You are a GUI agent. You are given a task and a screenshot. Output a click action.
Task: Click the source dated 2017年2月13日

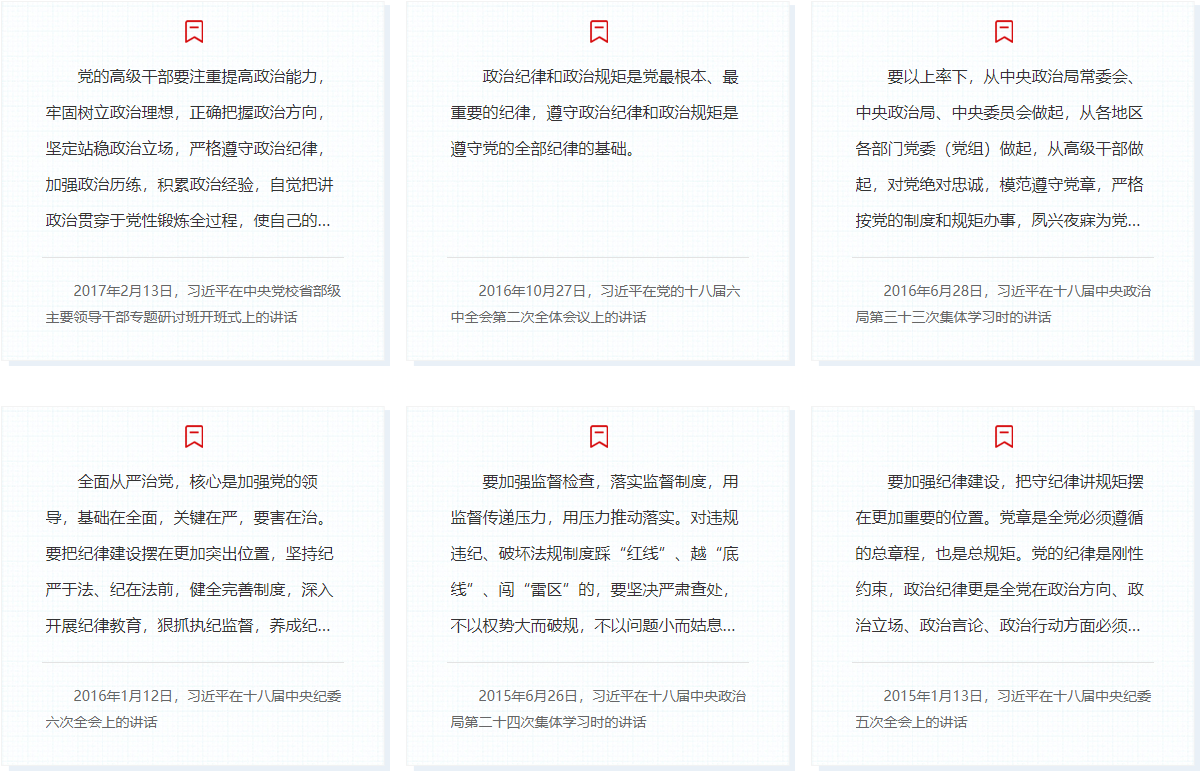(193, 304)
